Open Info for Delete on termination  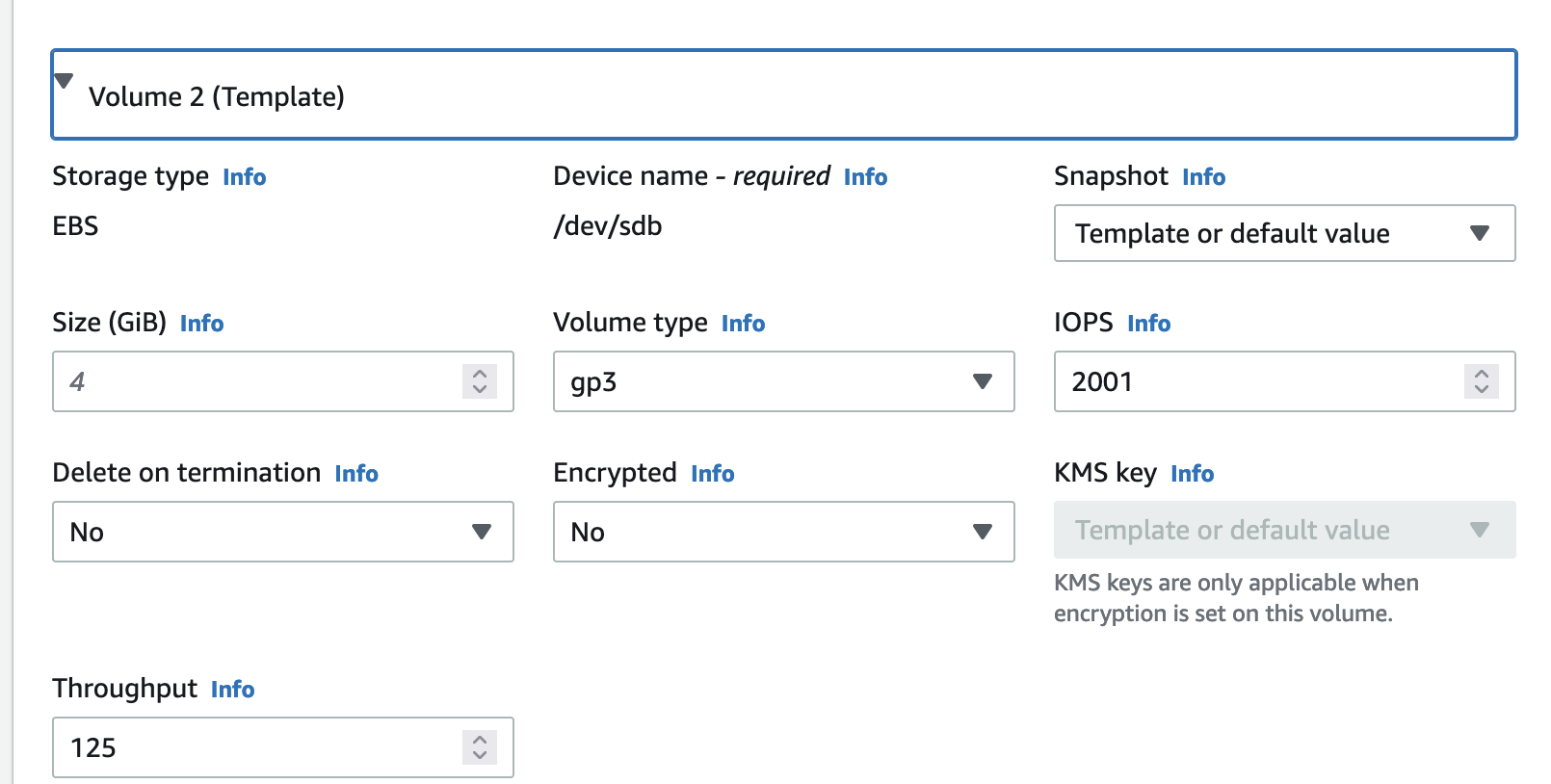[x=356, y=474]
